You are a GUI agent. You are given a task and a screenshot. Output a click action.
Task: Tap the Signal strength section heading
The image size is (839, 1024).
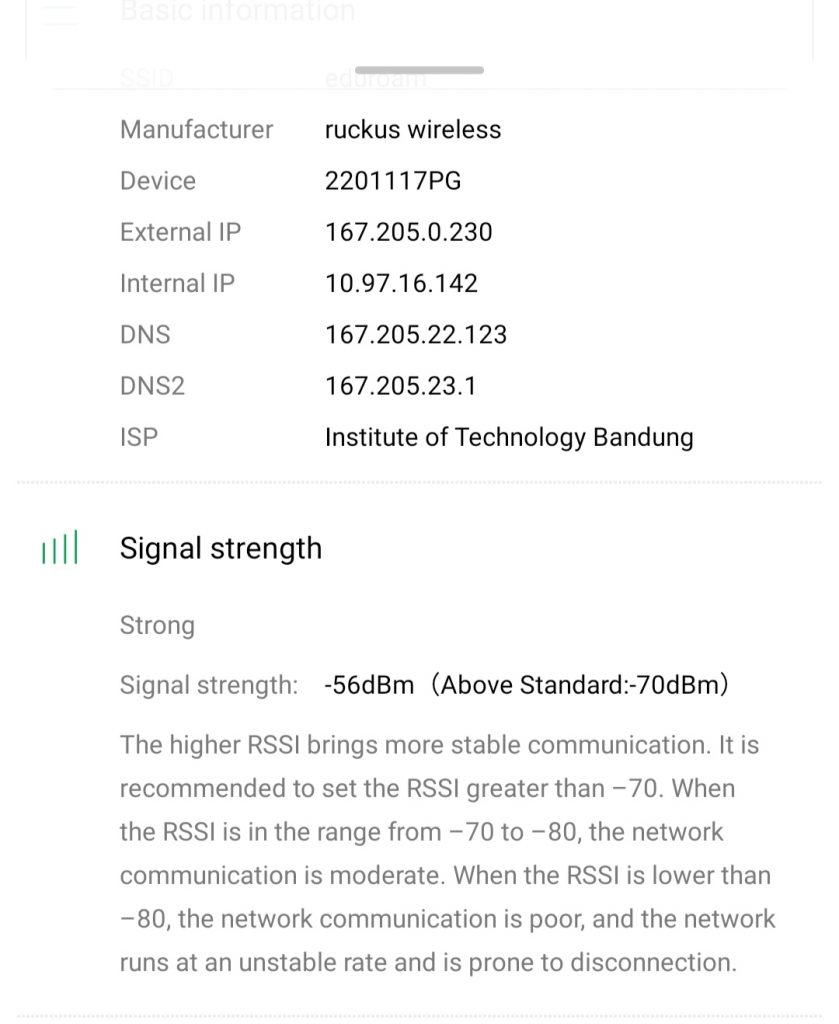pyautogui.click(x=221, y=548)
